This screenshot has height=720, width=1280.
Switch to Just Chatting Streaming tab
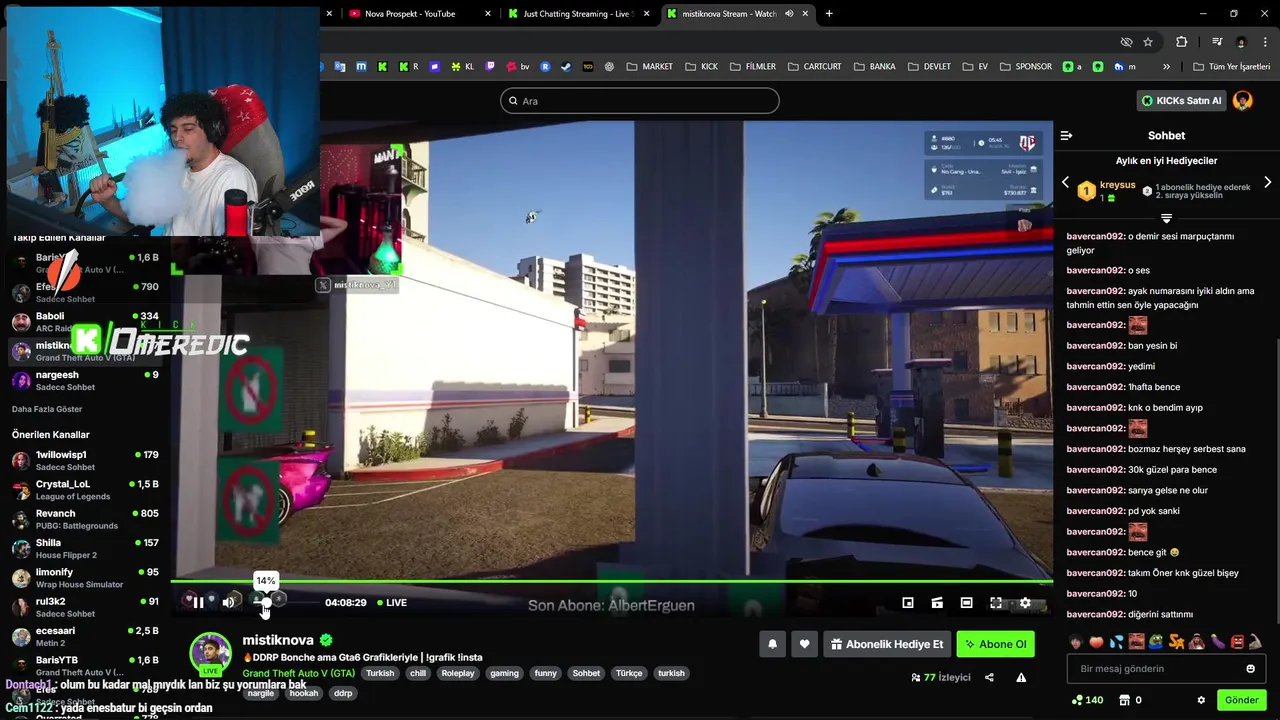click(x=579, y=14)
